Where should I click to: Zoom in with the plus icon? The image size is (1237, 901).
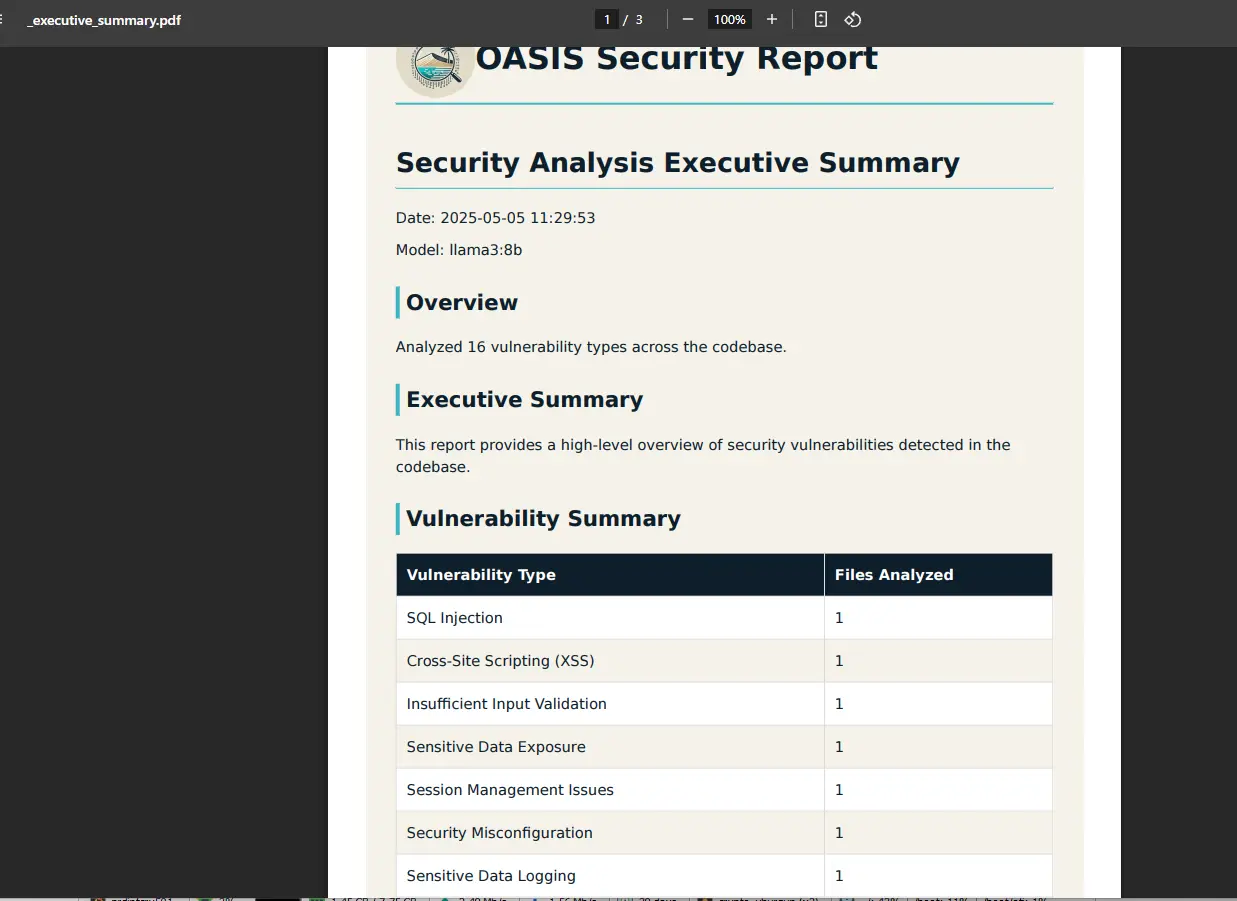(772, 19)
